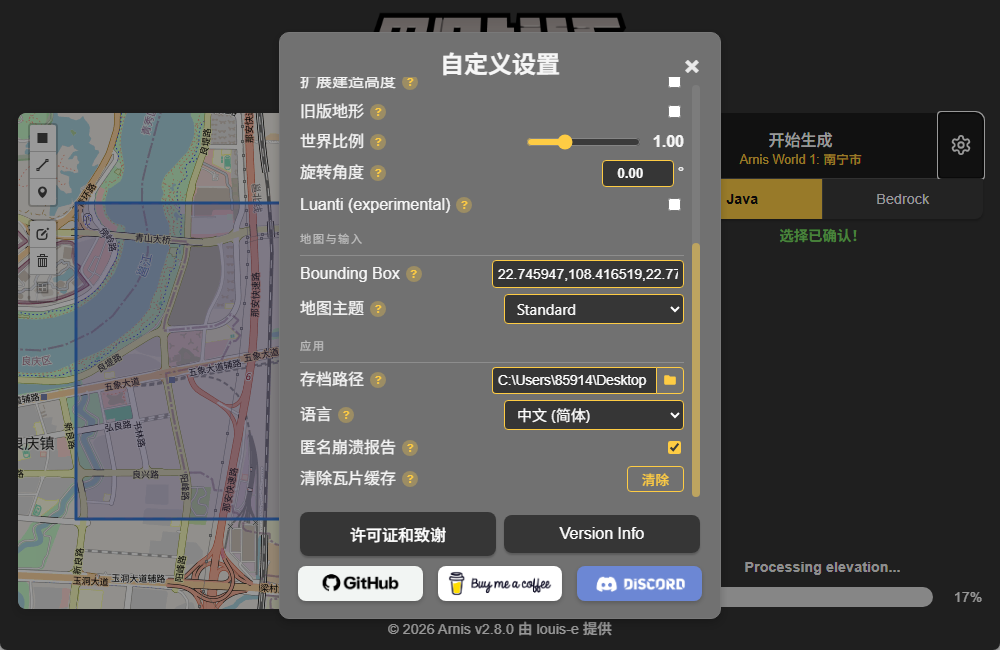Open the GitHub link button

pos(360,583)
